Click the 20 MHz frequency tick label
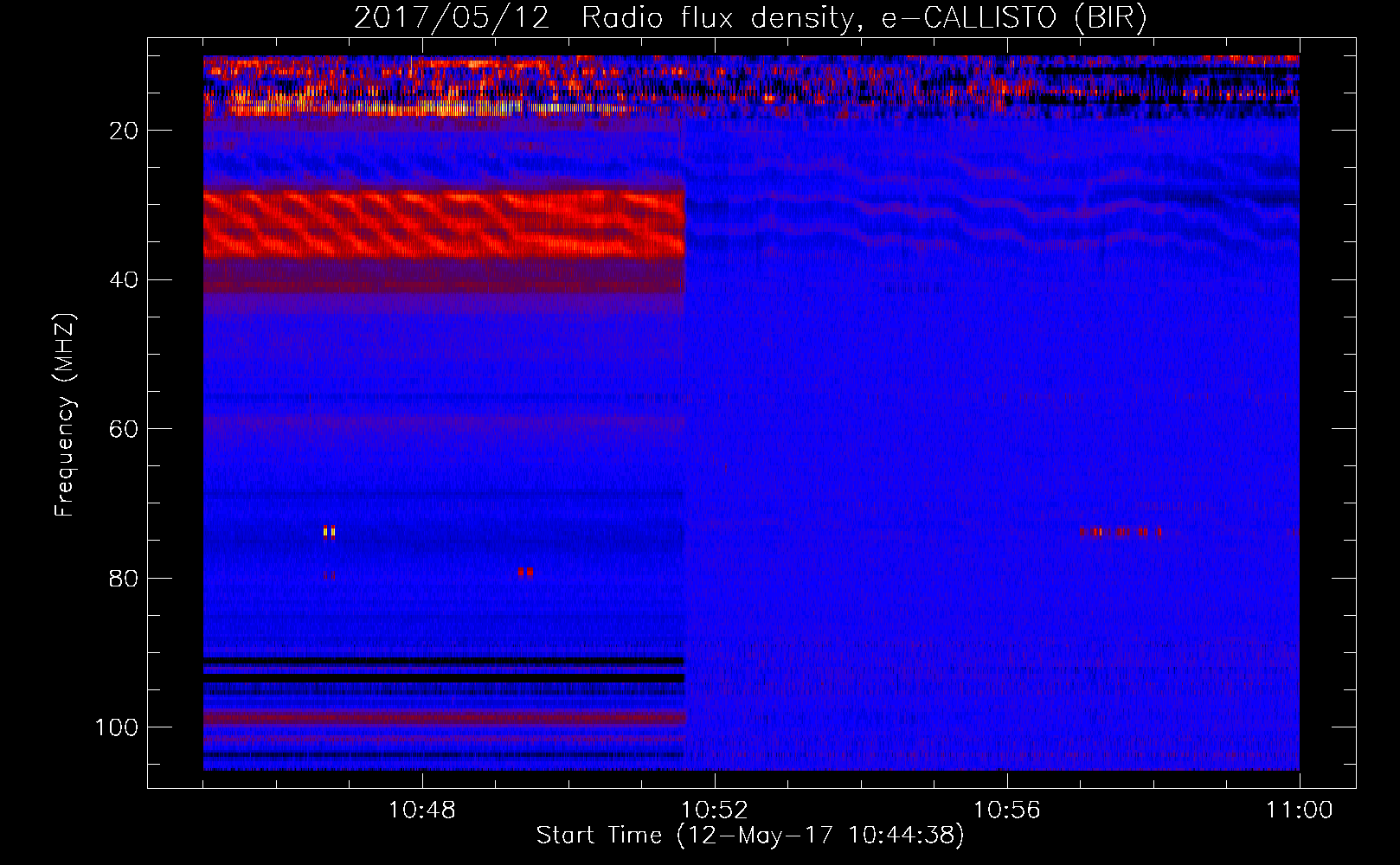The image size is (1400, 865). (125, 131)
